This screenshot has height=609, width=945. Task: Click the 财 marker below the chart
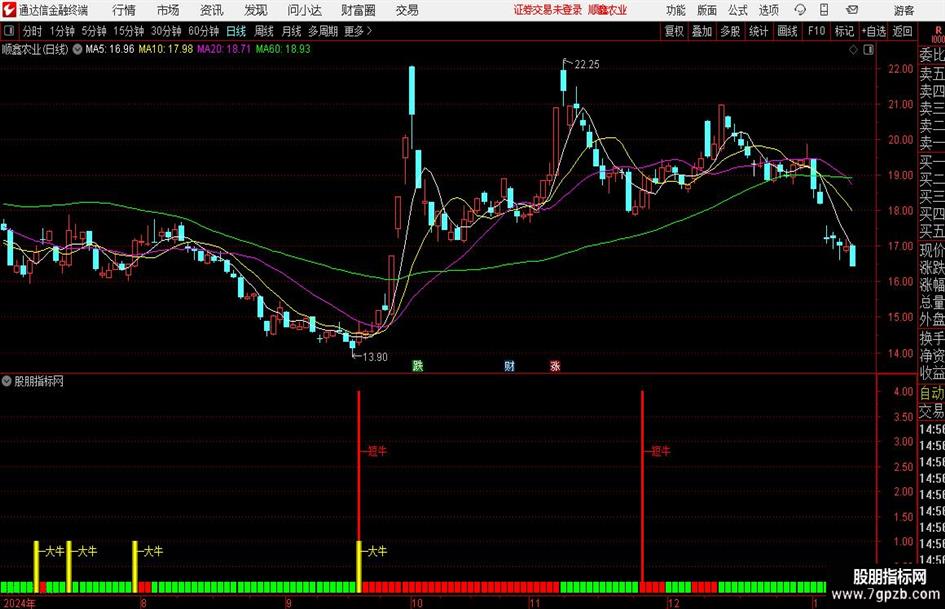510,366
